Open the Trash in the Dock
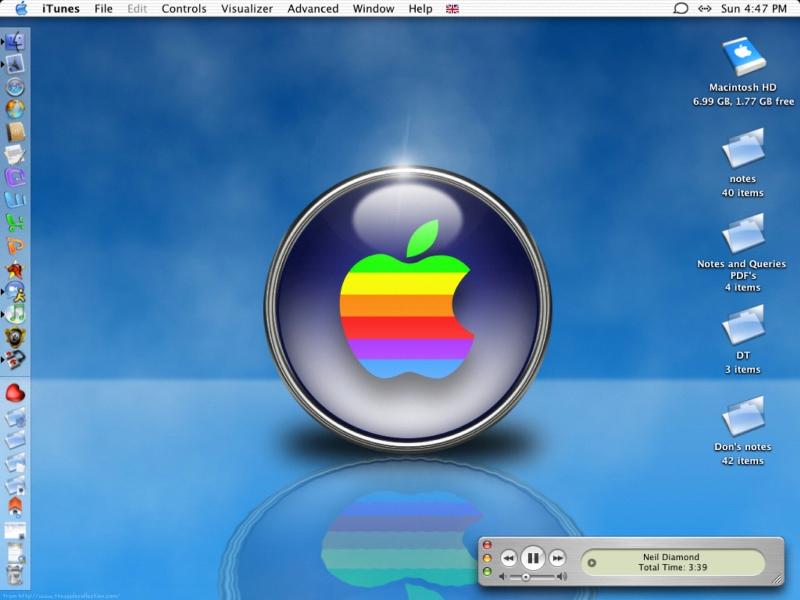The height and width of the screenshot is (600, 800). coord(15,574)
